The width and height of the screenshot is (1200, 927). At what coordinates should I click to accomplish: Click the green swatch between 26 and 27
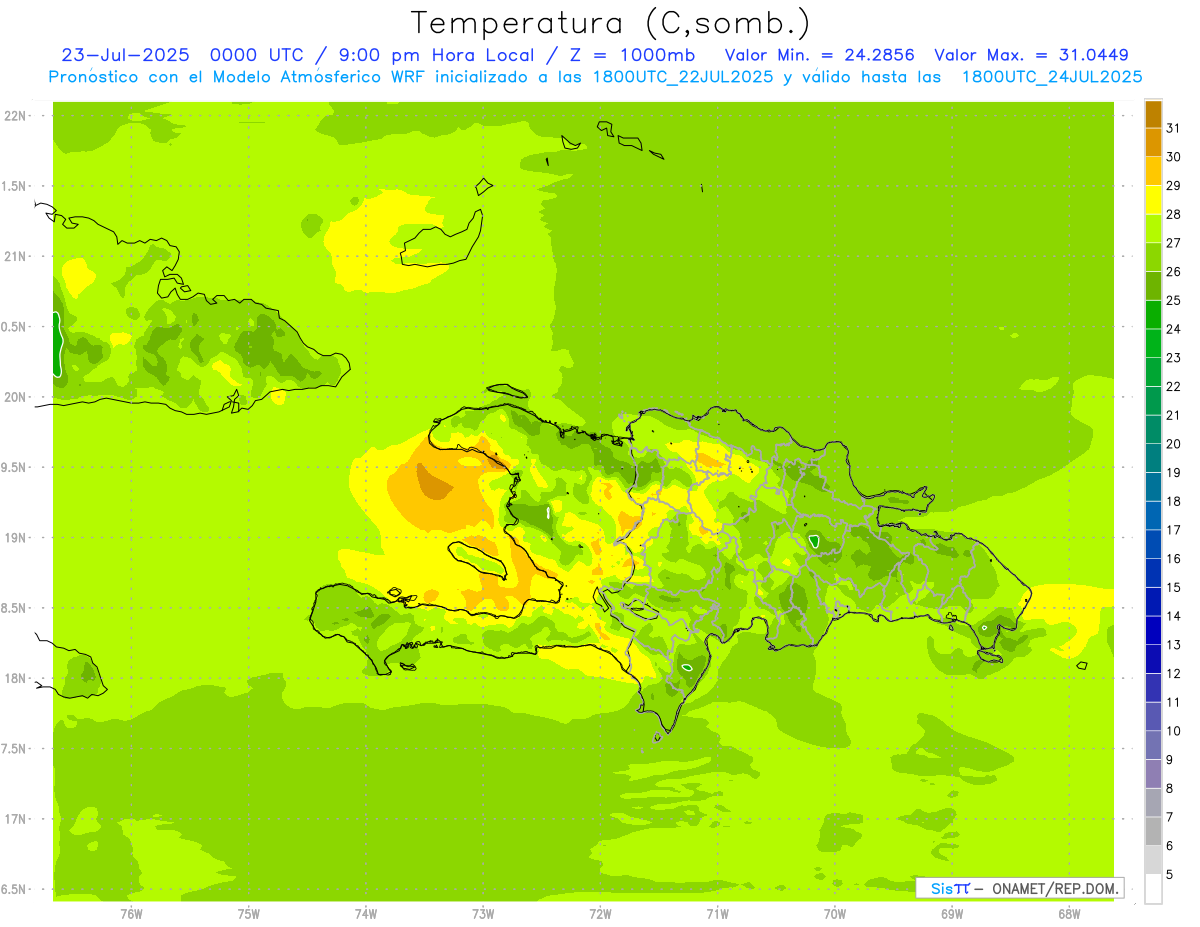click(1153, 257)
